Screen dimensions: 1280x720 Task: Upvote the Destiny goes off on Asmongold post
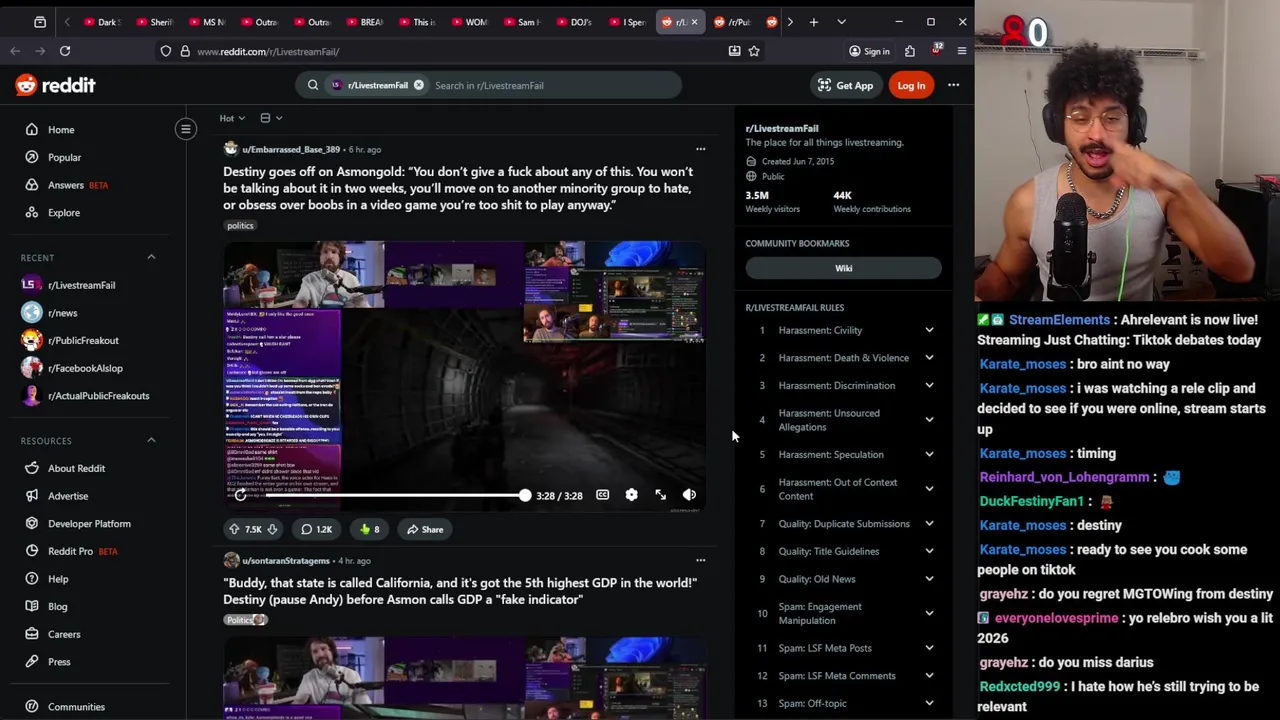coord(234,529)
